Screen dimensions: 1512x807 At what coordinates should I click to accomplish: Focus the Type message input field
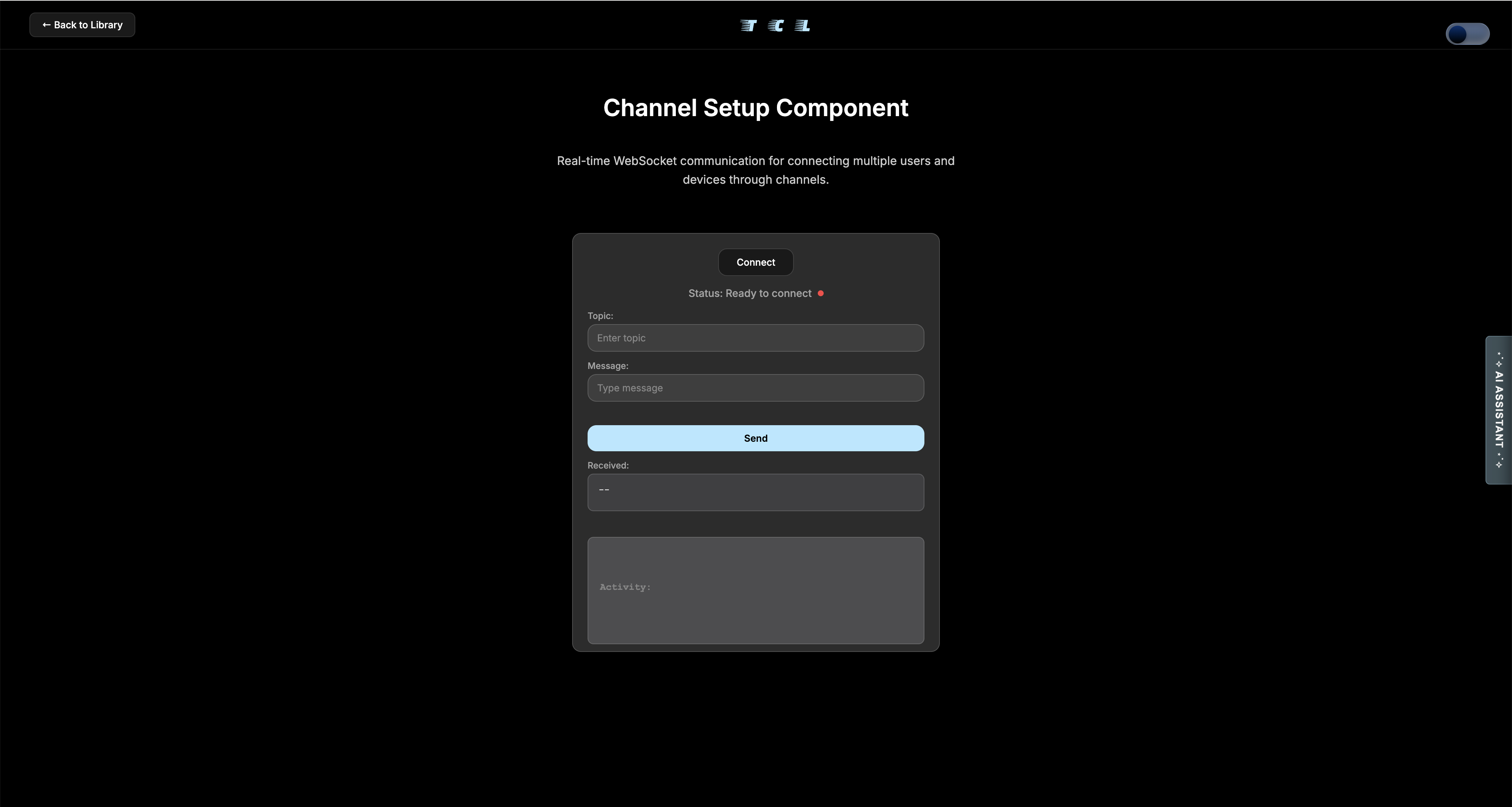755,388
